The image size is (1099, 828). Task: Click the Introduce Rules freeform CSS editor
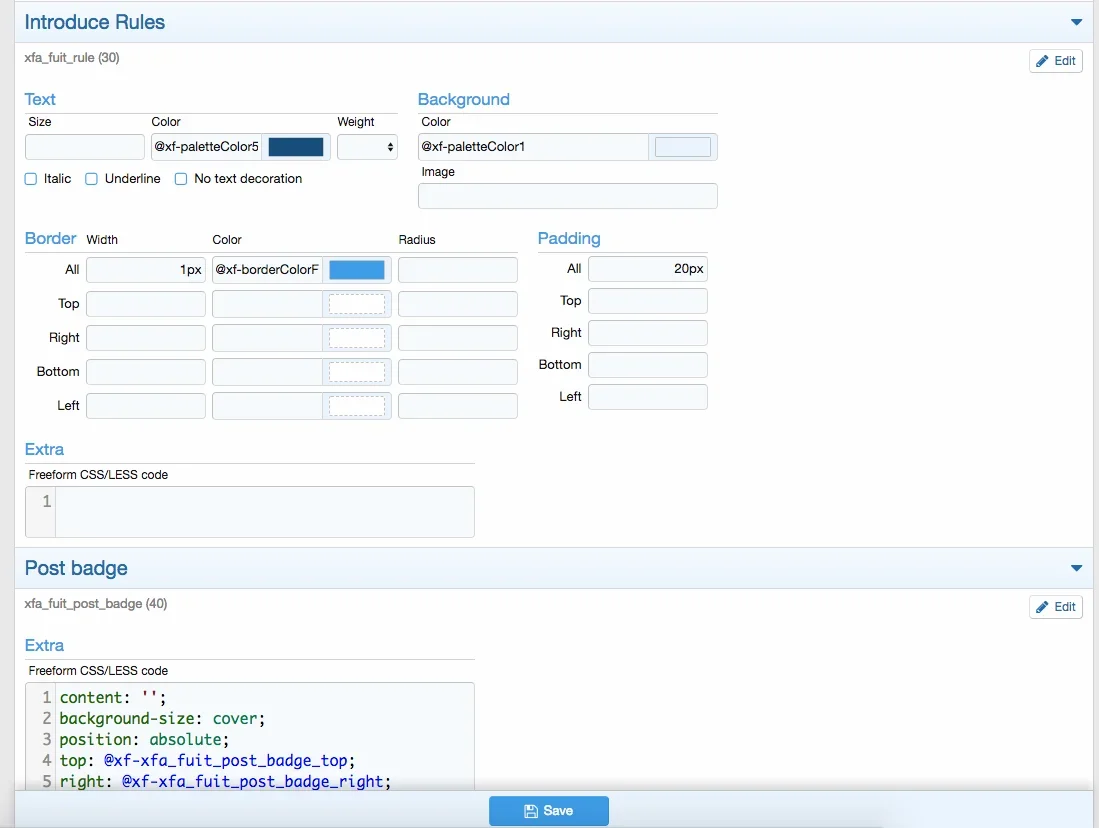point(264,512)
